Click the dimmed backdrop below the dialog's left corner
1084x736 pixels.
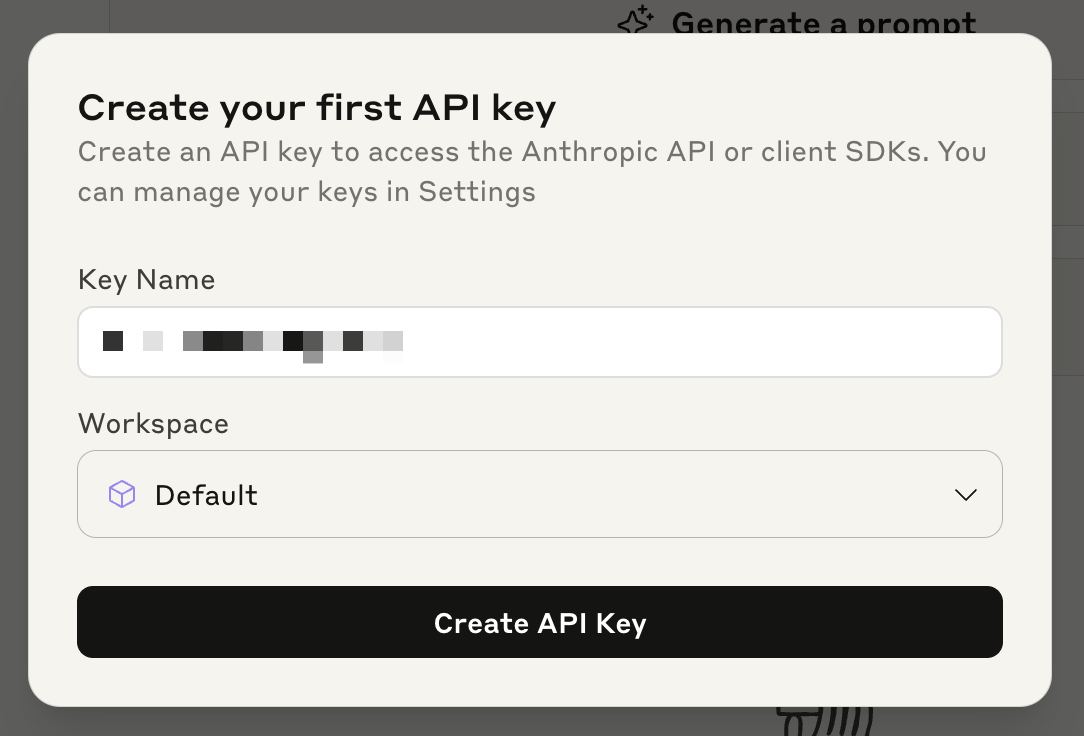click(x=60, y=722)
